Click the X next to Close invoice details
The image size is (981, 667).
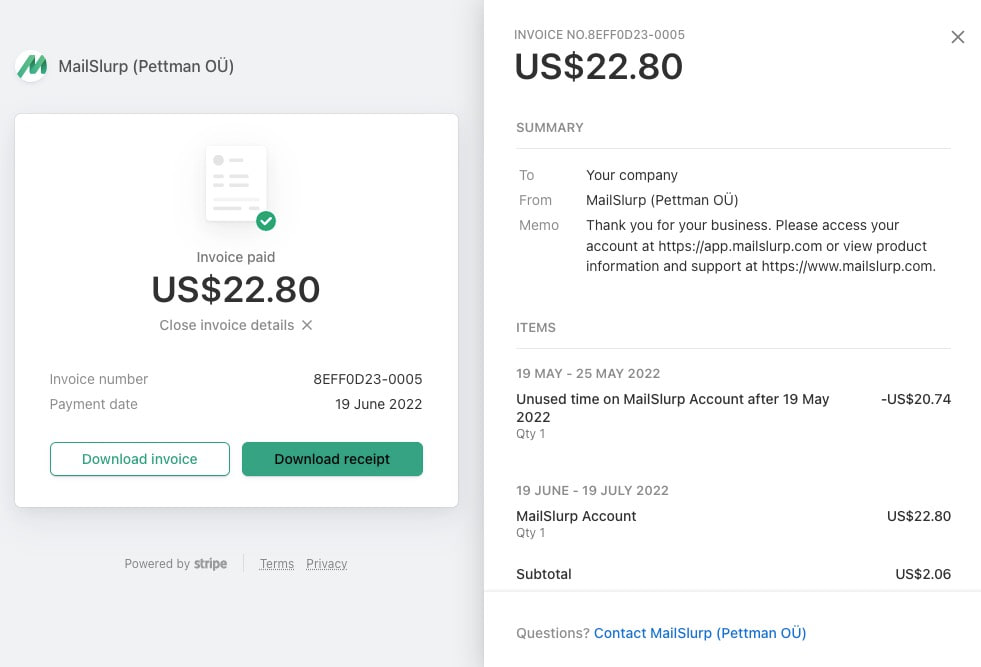click(307, 325)
